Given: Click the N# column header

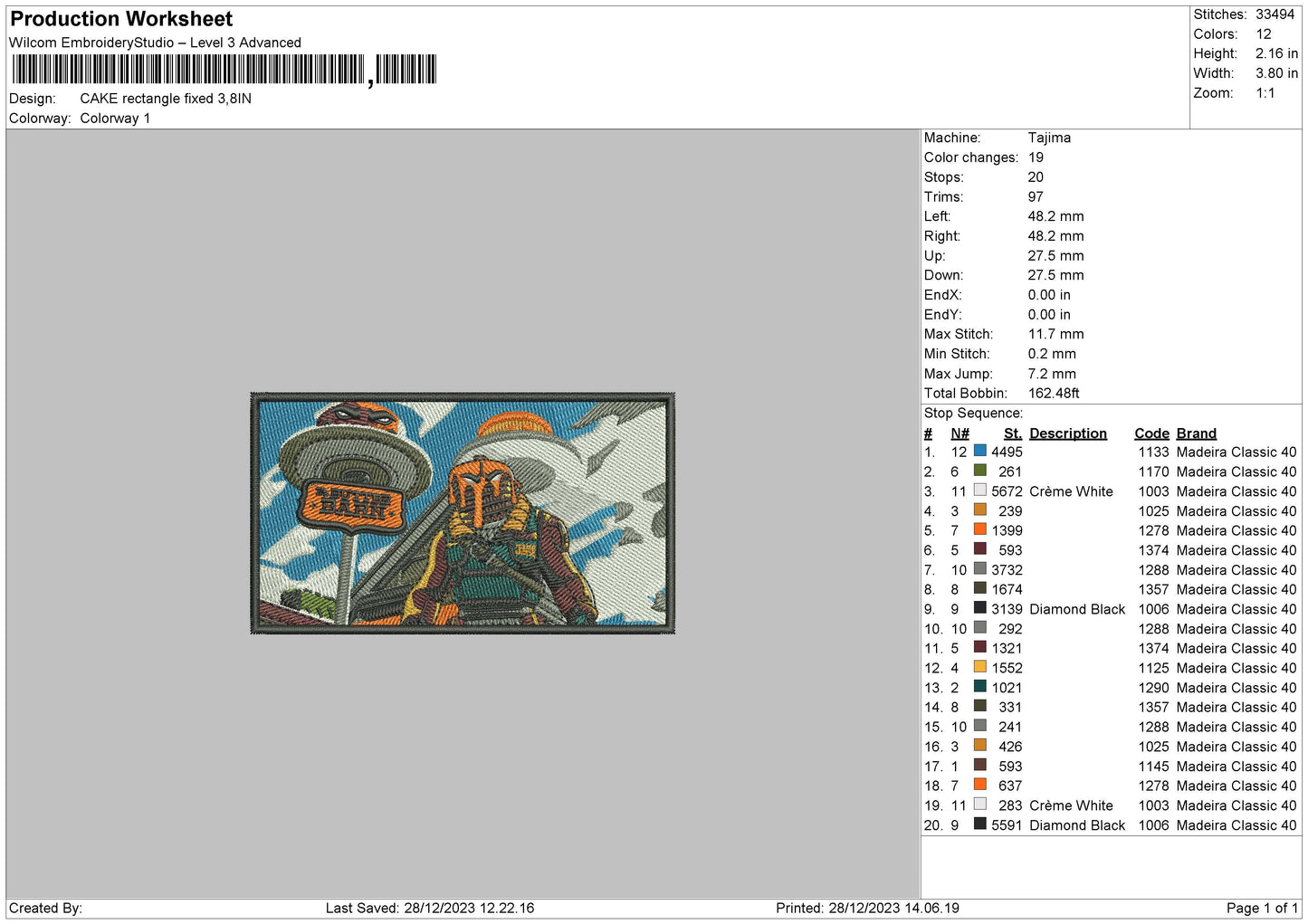Looking at the screenshot, I should click(960, 433).
